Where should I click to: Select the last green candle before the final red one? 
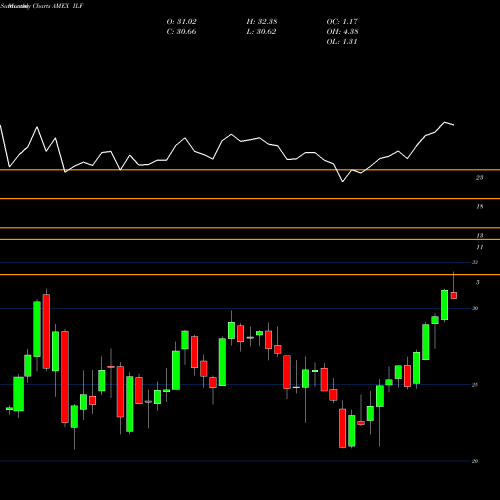click(x=444, y=305)
